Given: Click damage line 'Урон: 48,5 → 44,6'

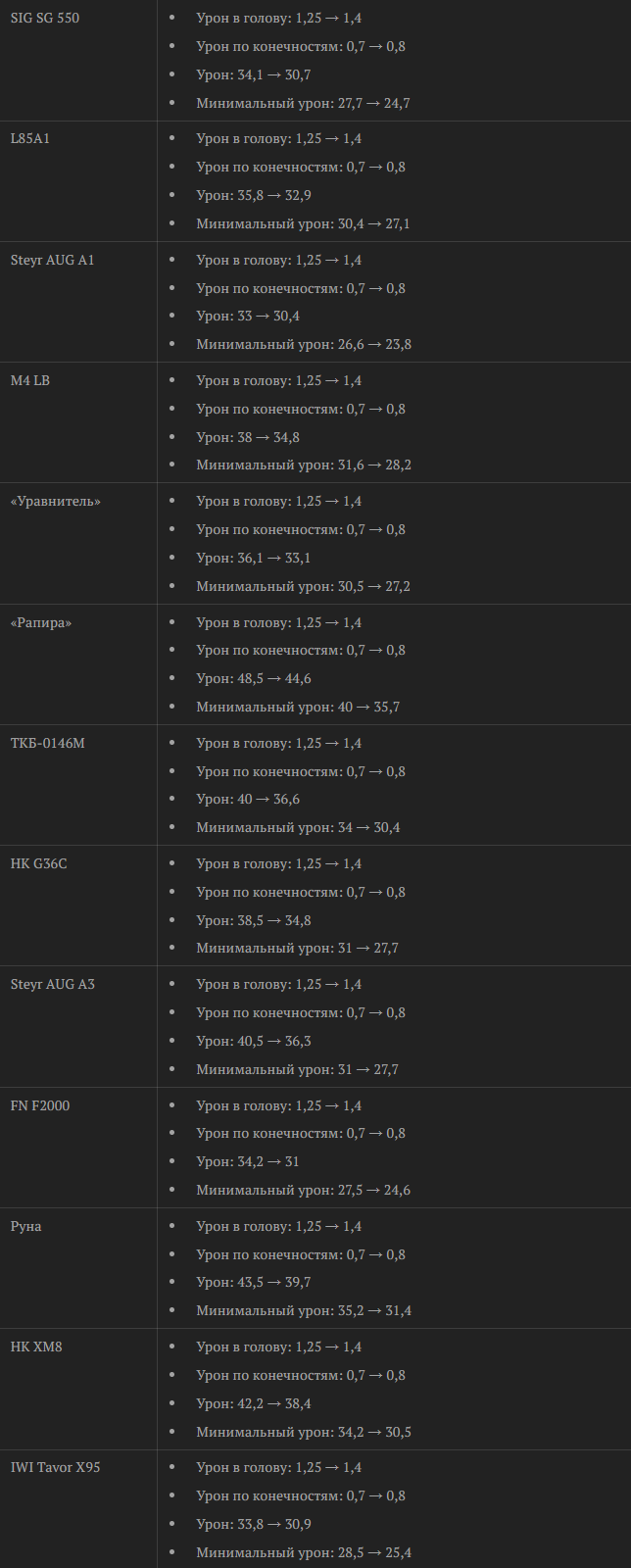Looking at the screenshot, I should (x=254, y=678).
